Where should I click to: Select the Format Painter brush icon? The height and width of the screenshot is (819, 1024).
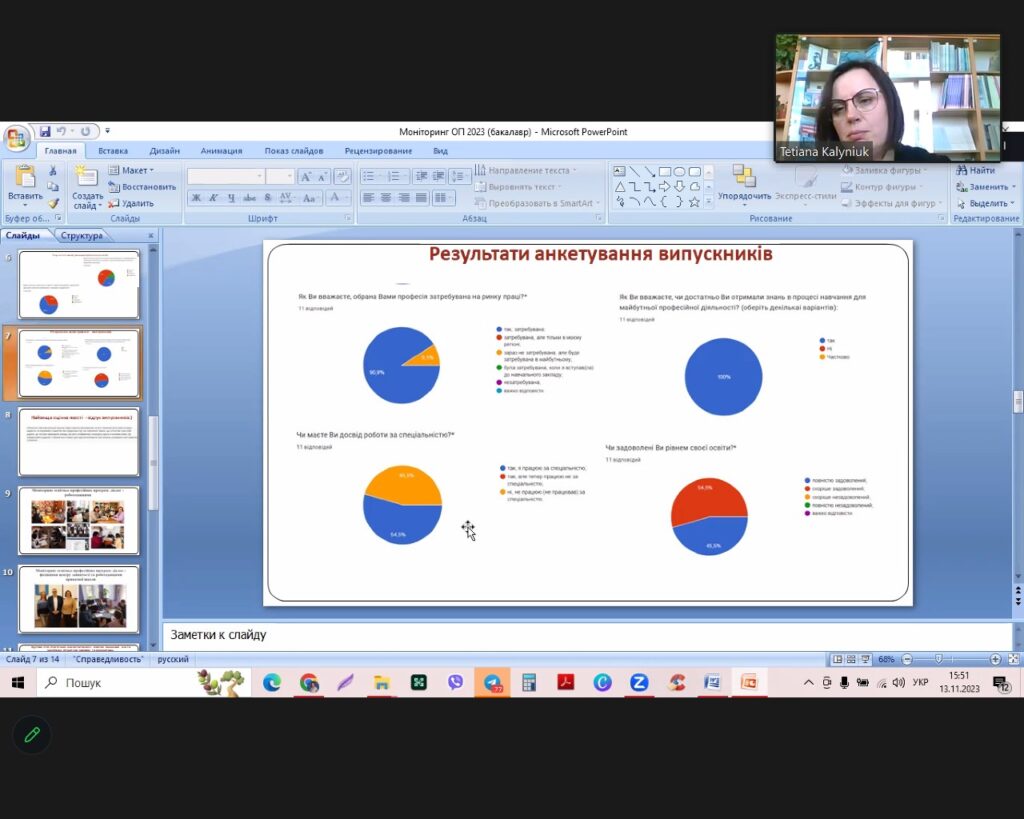point(53,203)
